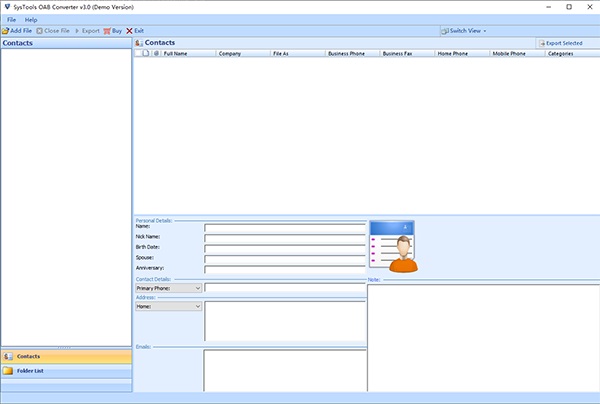Click the Export toolbar button
Screen dimensions: 600x404
[87, 31]
